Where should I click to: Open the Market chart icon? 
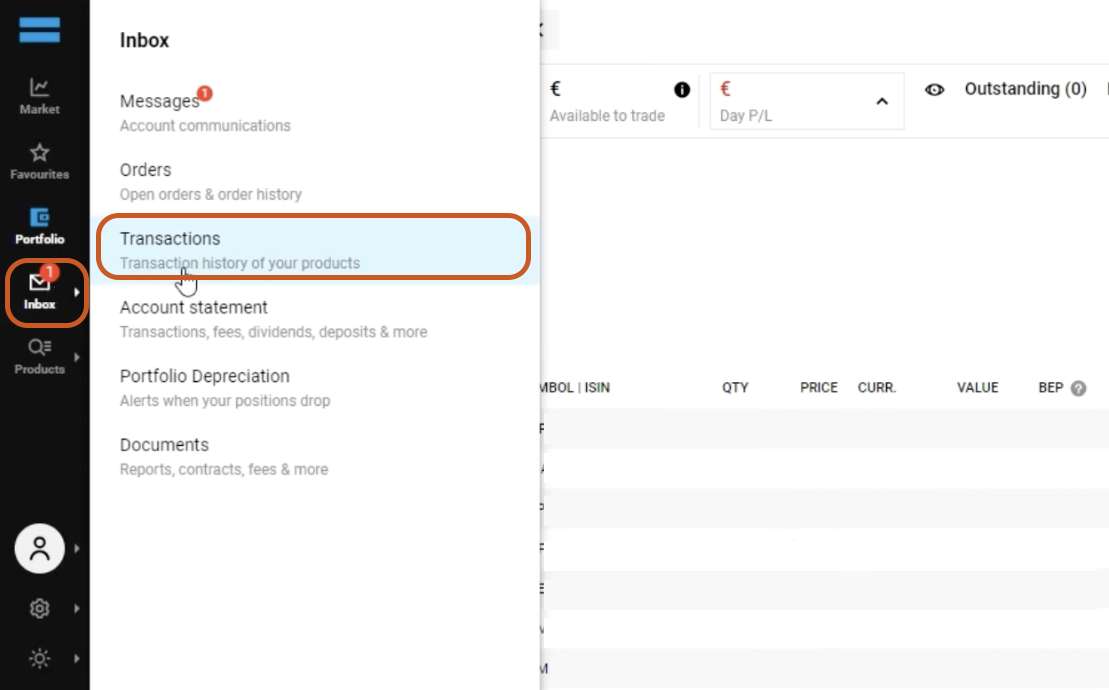[x=40, y=89]
